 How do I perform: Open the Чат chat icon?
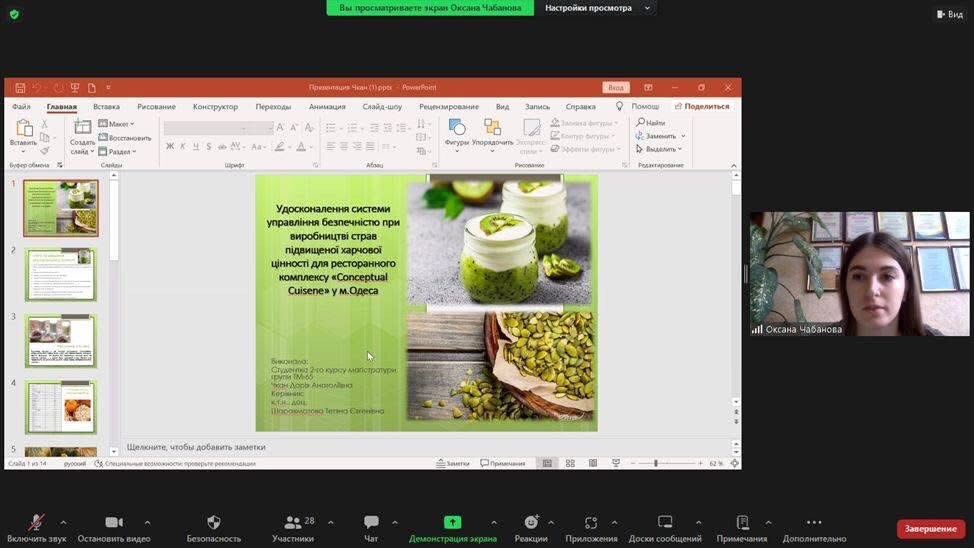pos(371,523)
